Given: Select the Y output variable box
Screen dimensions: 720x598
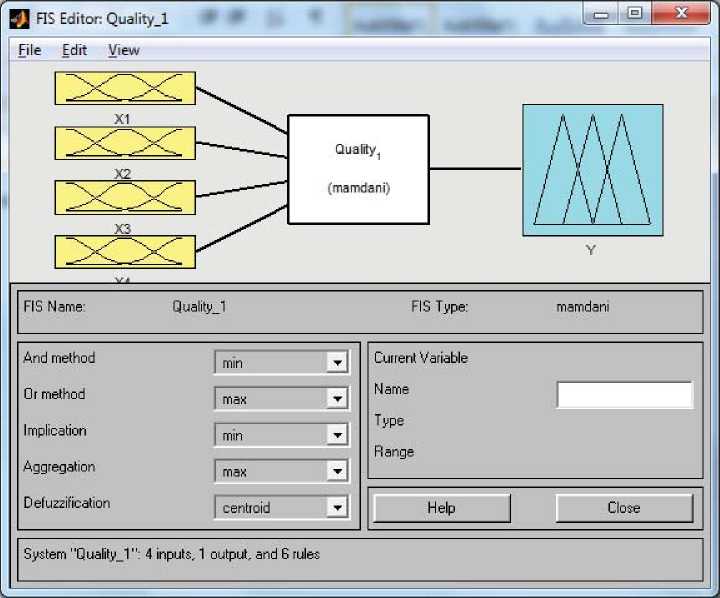Looking at the screenshot, I should [592, 170].
